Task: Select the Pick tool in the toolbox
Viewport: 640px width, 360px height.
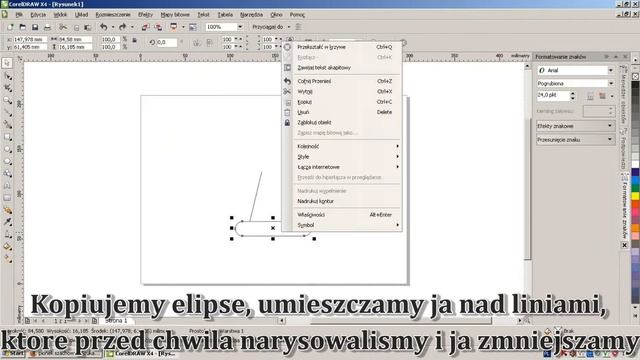Action: tap(7, 63)
